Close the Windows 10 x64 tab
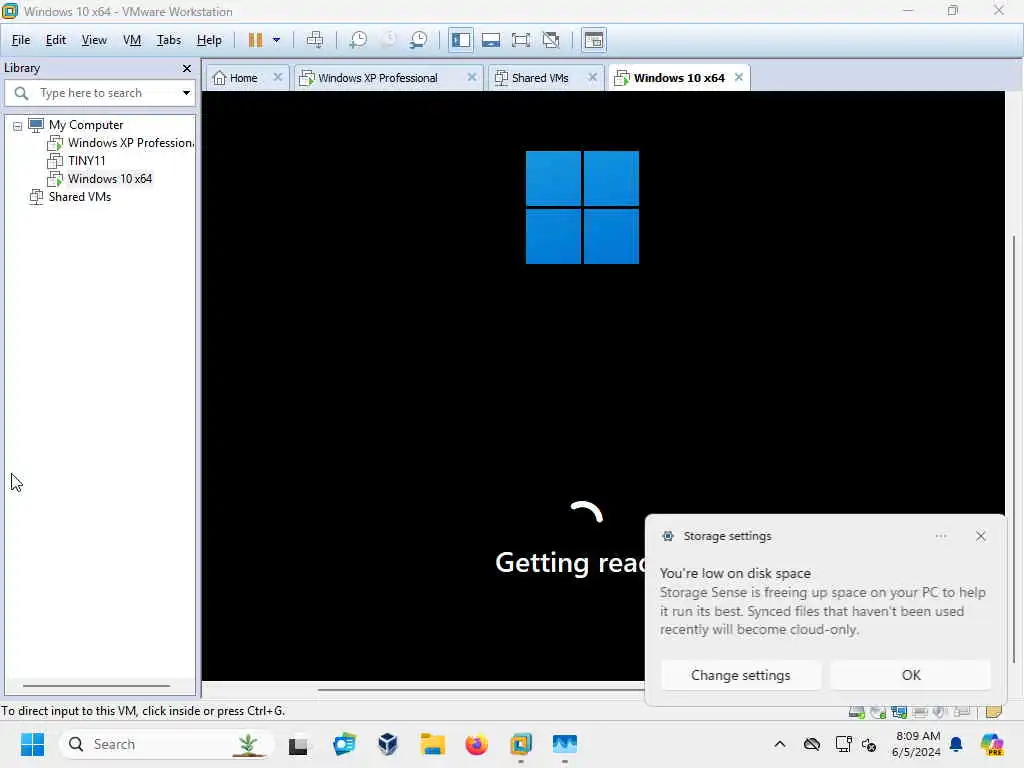Screen dimensions: 1024x768 point(739,77)
